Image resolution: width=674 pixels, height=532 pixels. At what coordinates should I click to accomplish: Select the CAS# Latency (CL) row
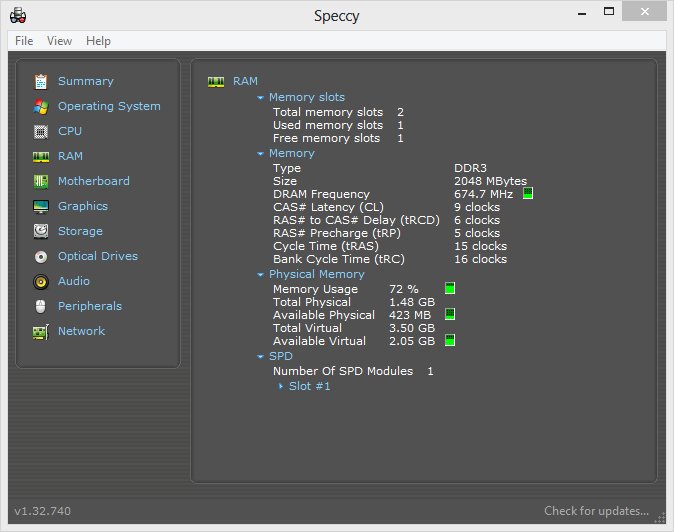(x=386, y=207)
